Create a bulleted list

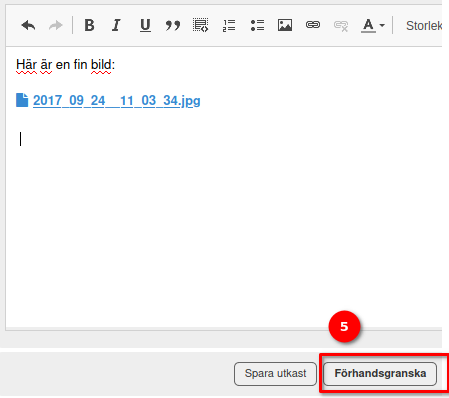tap(257, 25)
